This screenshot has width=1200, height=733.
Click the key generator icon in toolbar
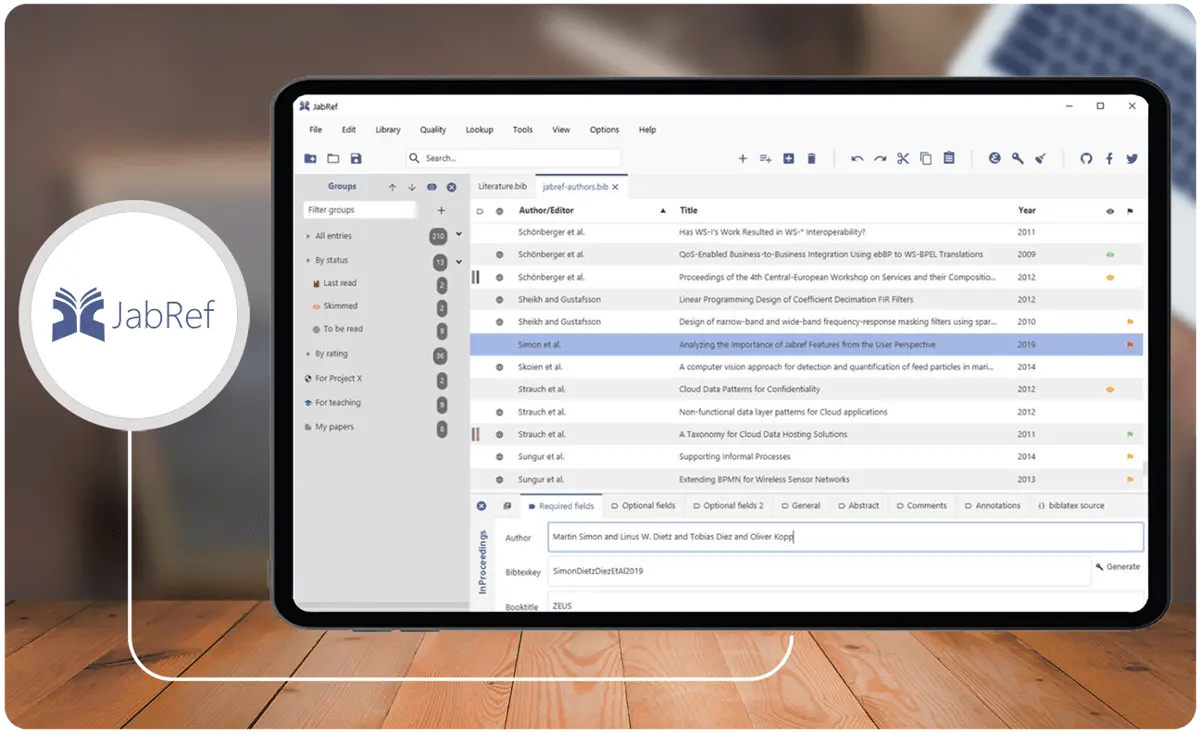point(1018,158)
